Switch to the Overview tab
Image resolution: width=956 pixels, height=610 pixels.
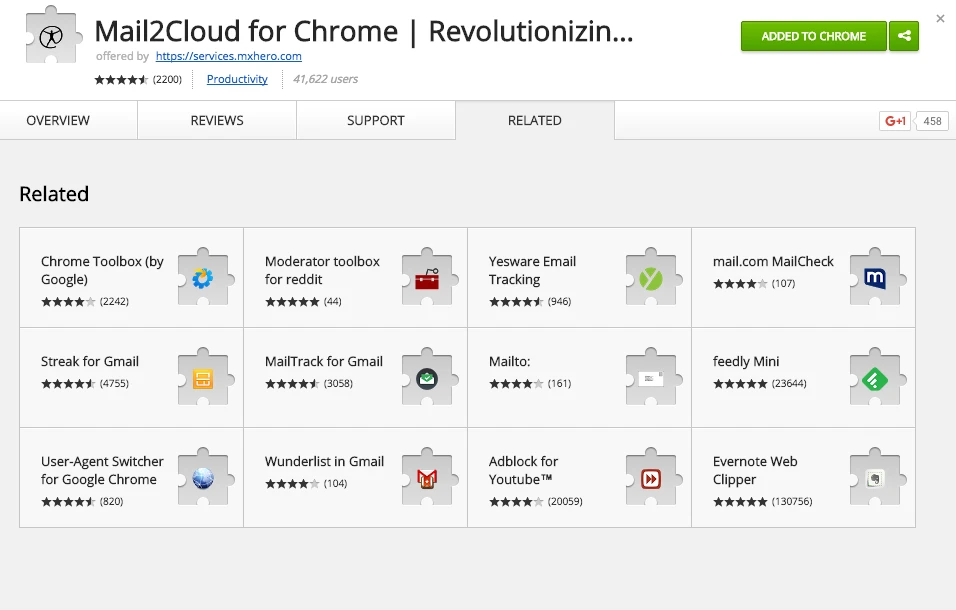click(x=58, y=120)
